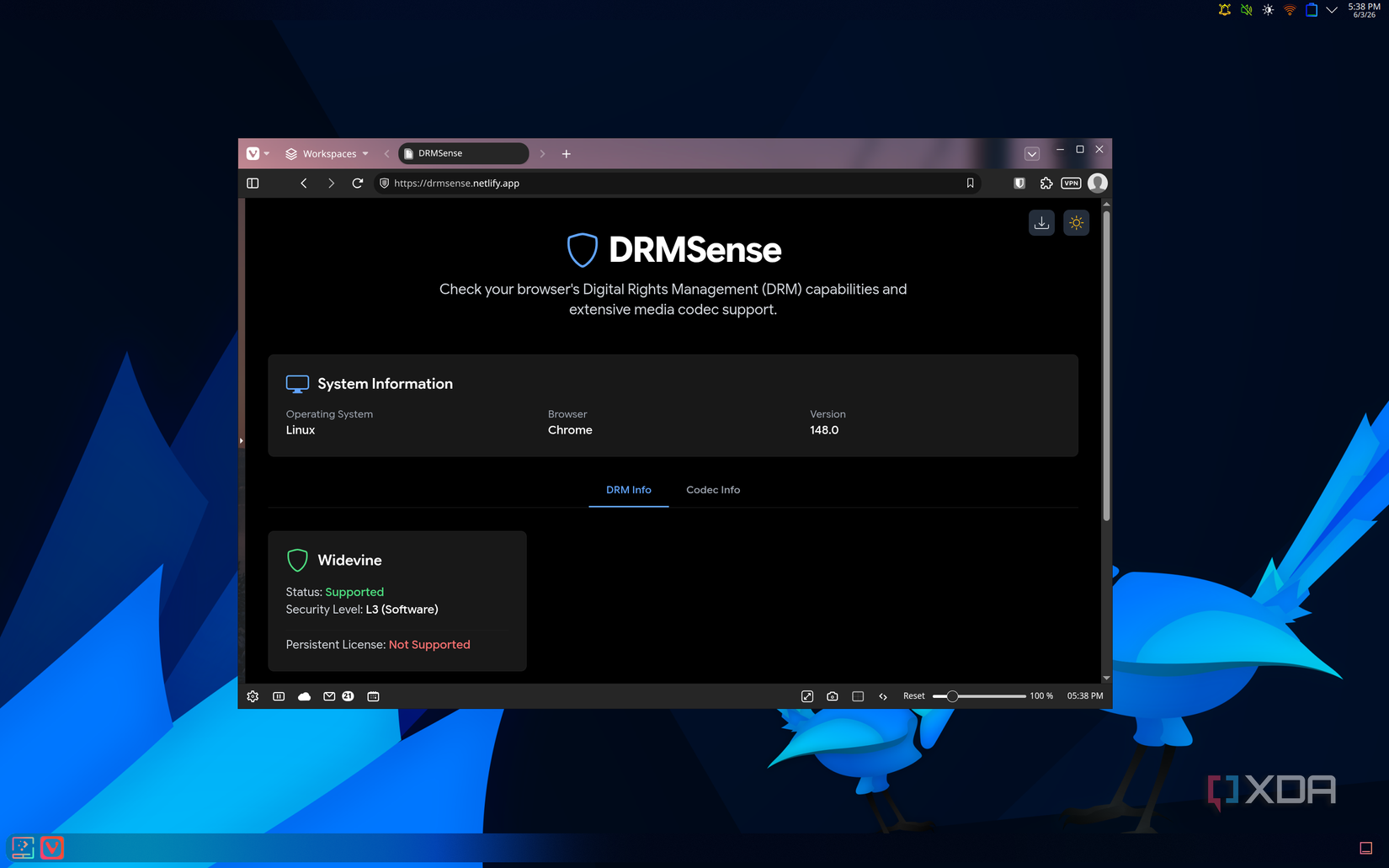Viewport: 1389px width, 868px height.
Task: Click the Not Supported license text
Action: point(429,645)
